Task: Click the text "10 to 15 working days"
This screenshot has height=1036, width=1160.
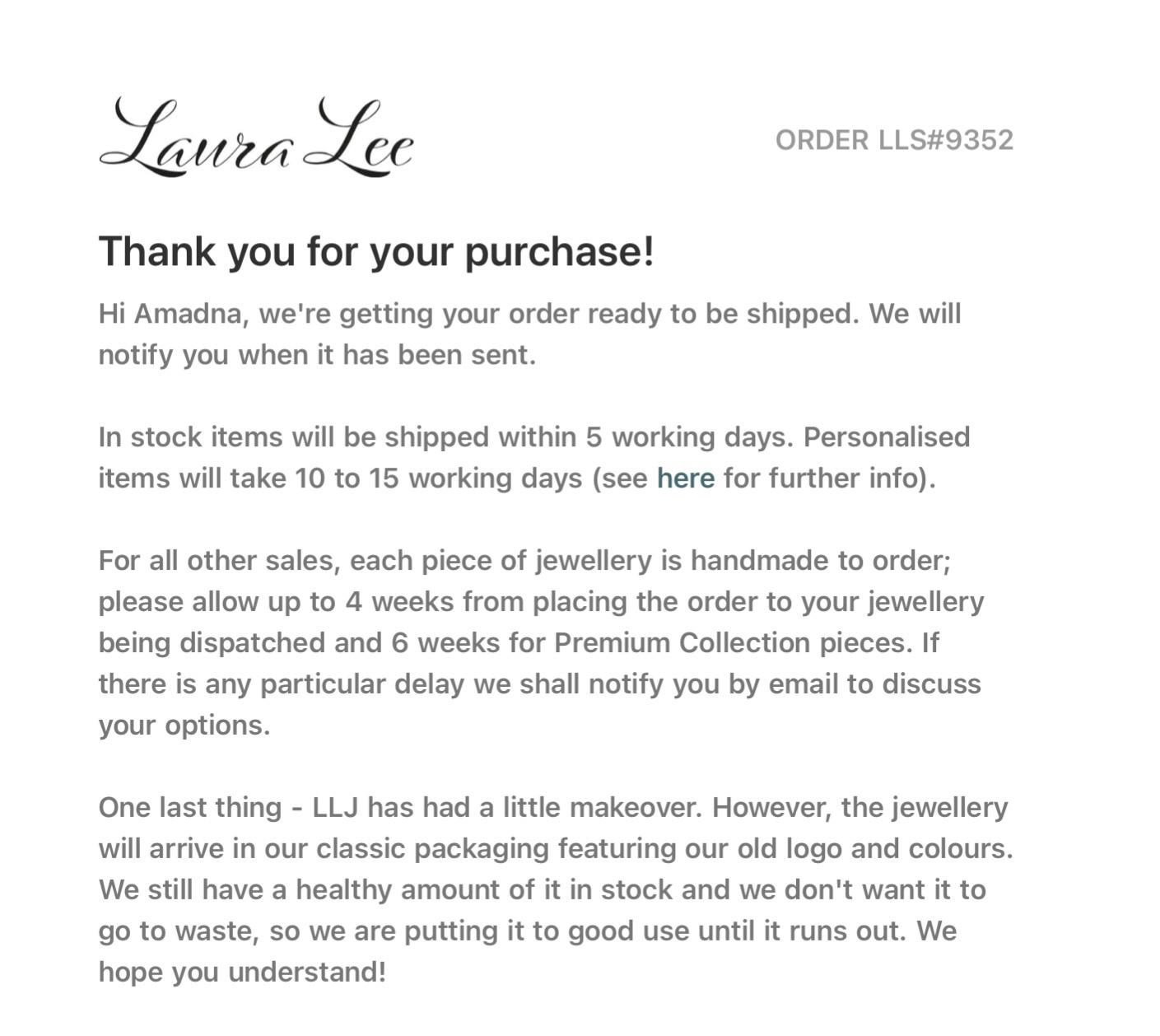Action: tap(438, 478)
